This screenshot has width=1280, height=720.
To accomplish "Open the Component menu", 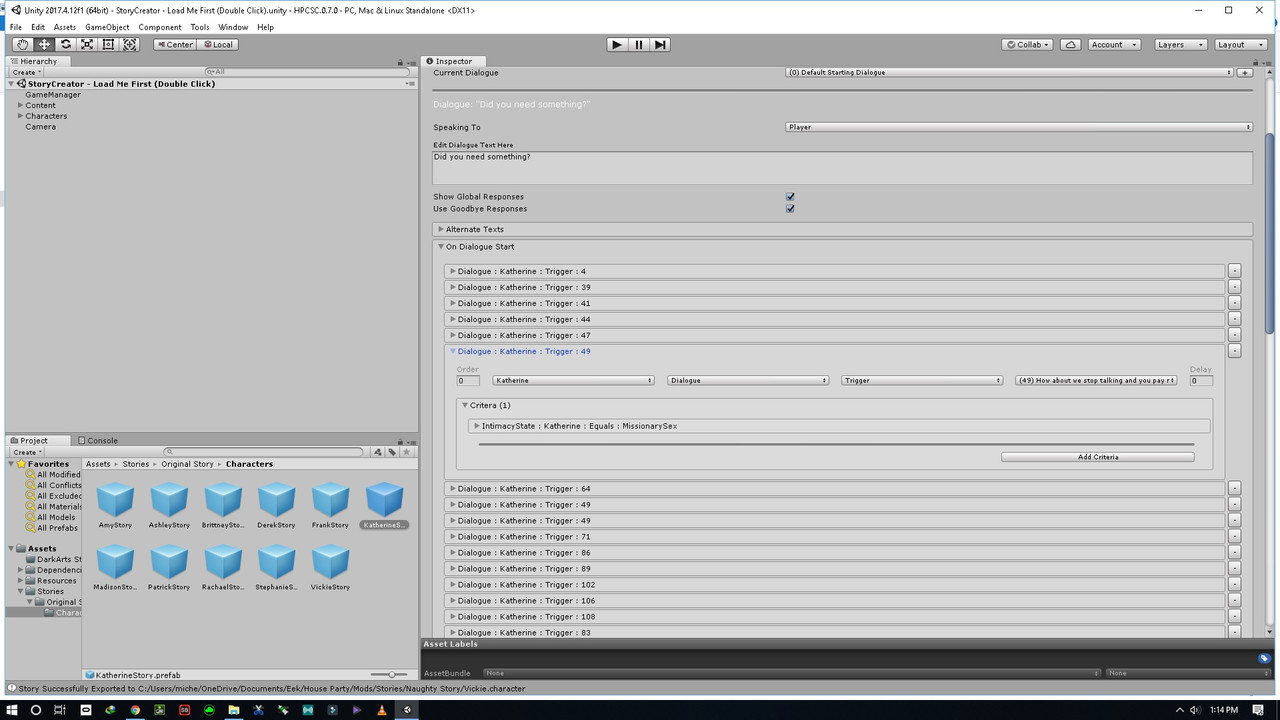I will 160,27.
